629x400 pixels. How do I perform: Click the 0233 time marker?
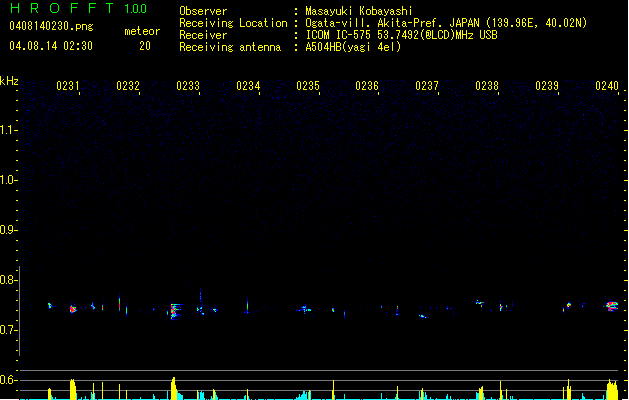(188, 86)
